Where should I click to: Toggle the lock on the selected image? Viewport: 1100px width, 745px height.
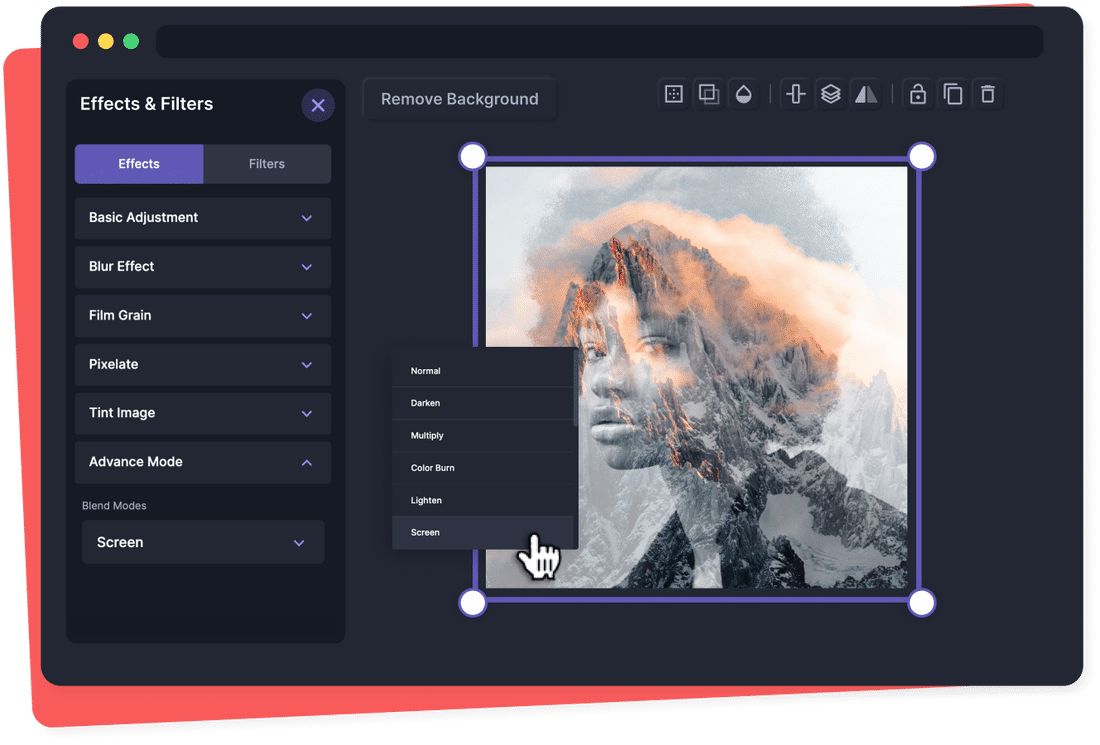pos(917,93)
